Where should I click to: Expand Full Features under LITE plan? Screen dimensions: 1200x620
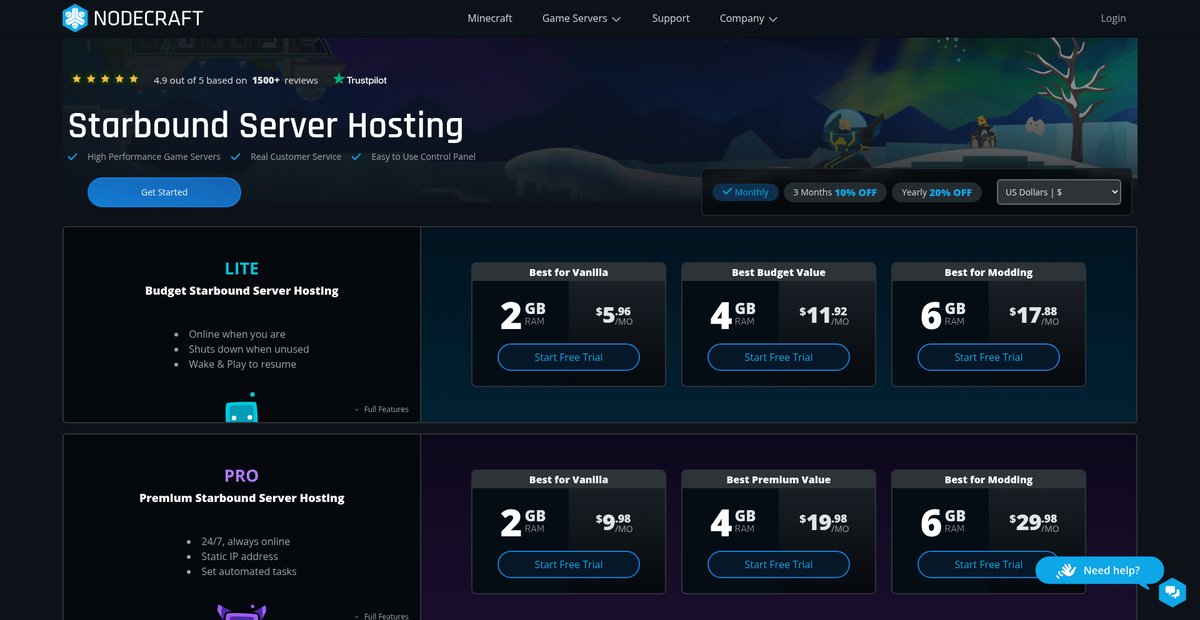tap(381, 409)
